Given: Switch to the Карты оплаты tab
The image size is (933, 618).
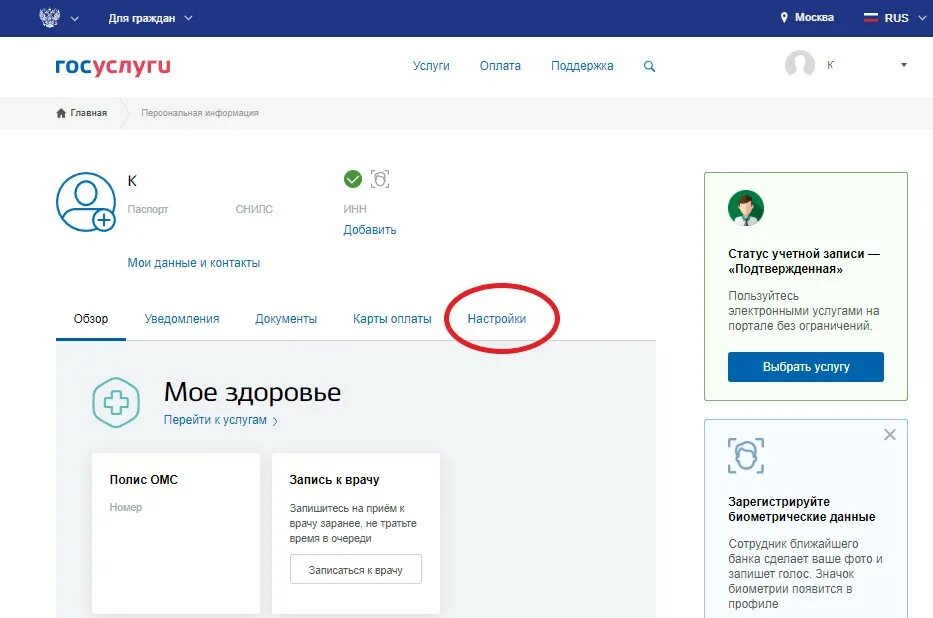Looking at the screenshot, I should coord(392,319).
